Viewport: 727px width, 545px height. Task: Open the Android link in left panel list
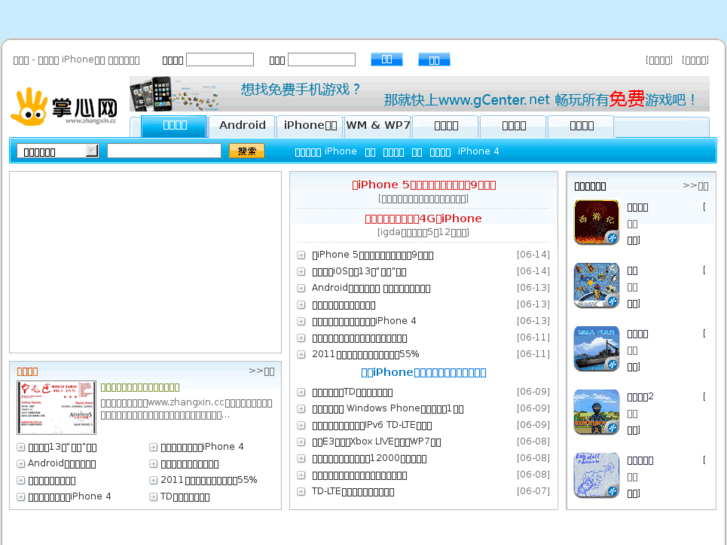click(62, 463)
